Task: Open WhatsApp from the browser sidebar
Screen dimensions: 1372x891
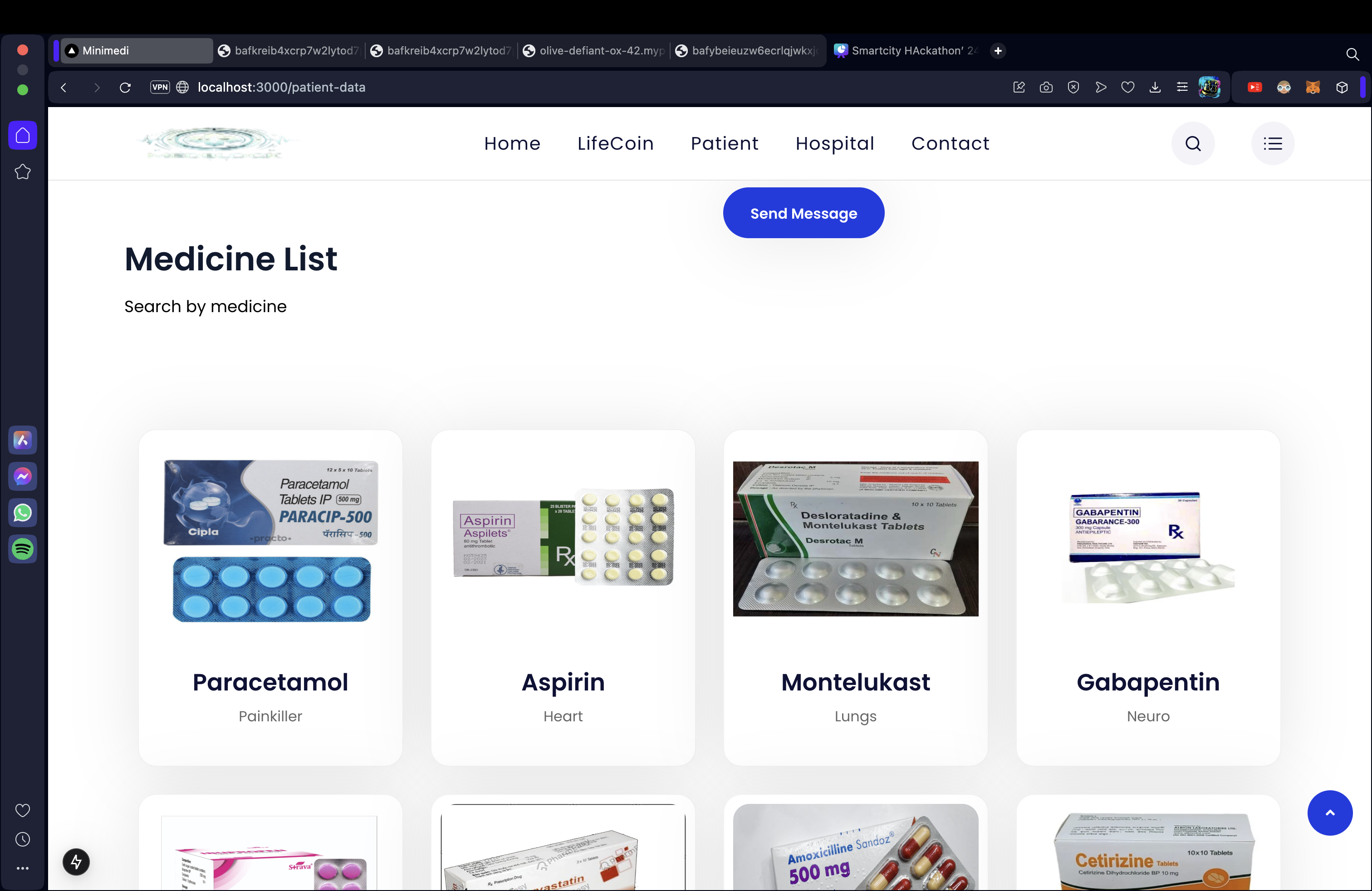Action: (23, 512)
